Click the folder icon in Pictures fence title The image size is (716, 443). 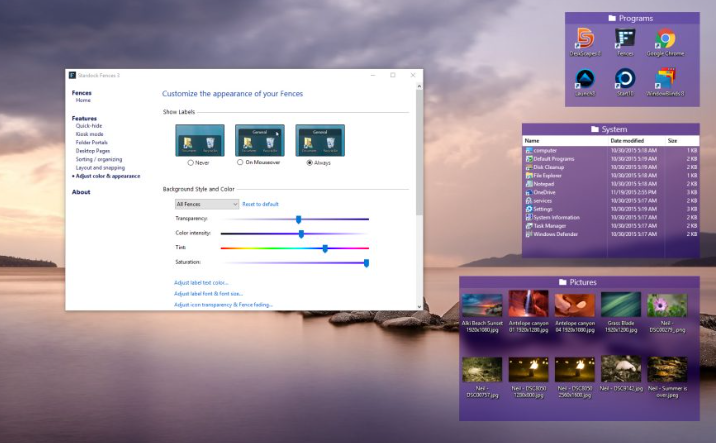point(563,282)
